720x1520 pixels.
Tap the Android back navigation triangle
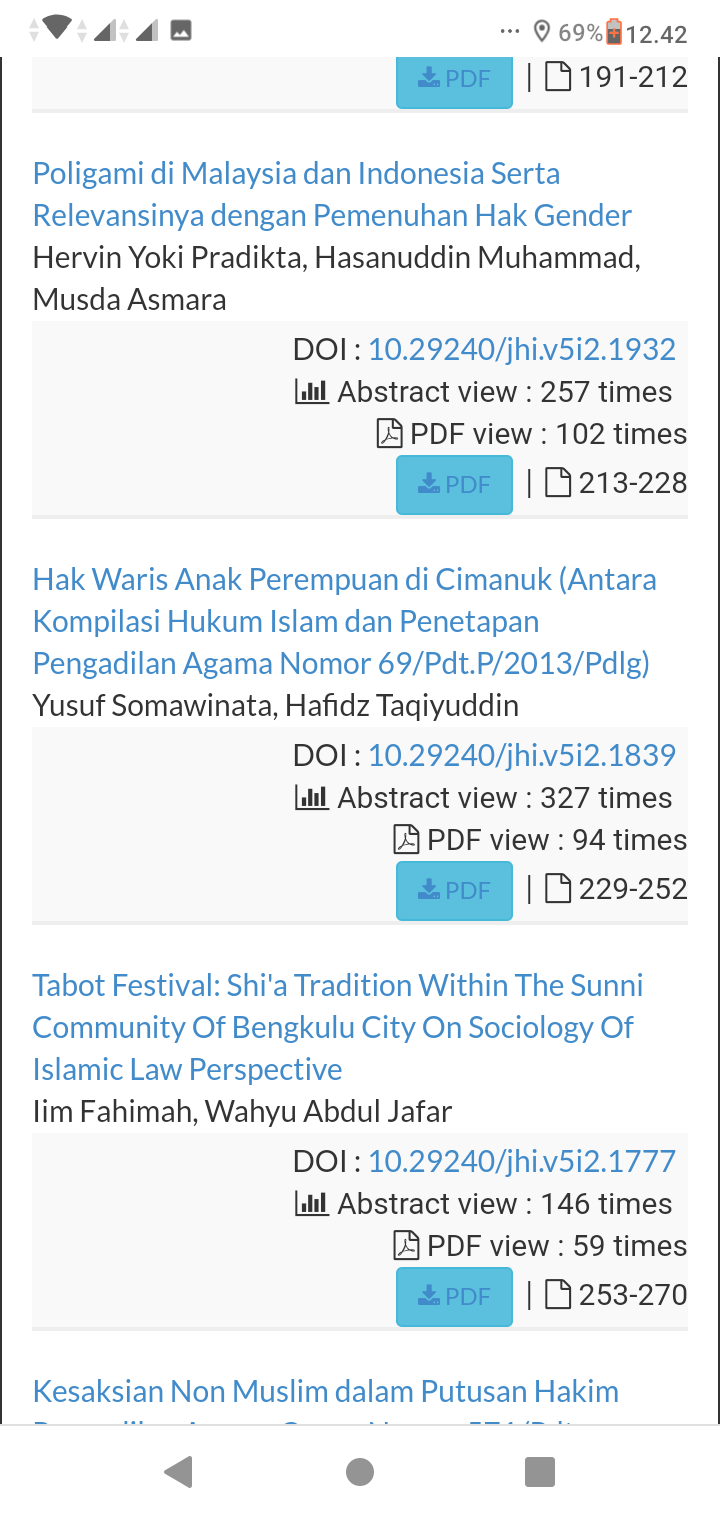178,1472
